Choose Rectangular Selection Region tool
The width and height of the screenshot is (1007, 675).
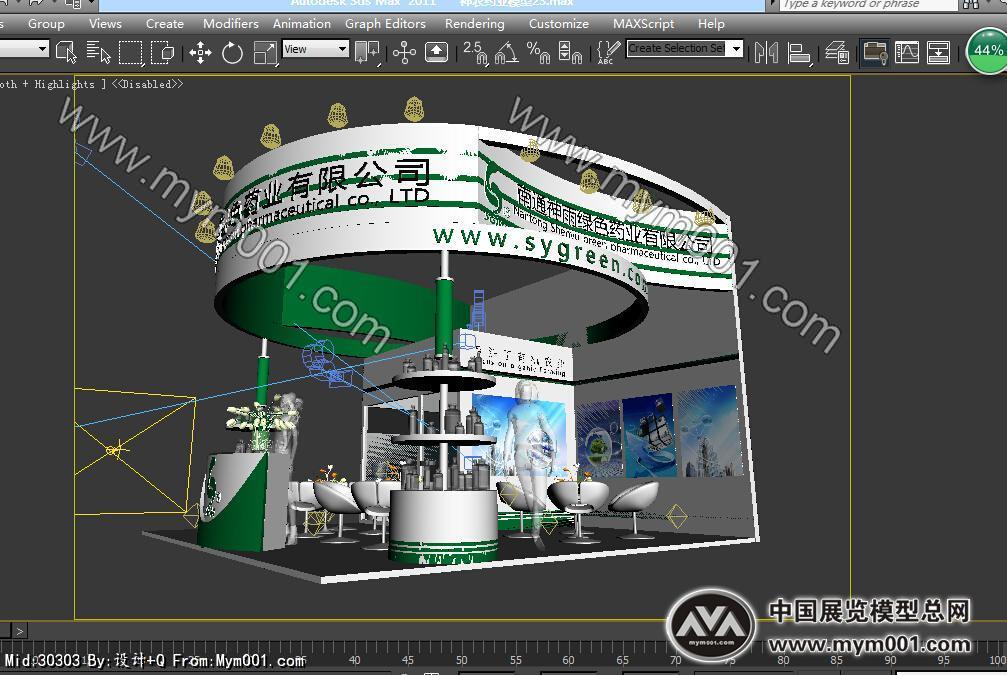pos(130,52)
